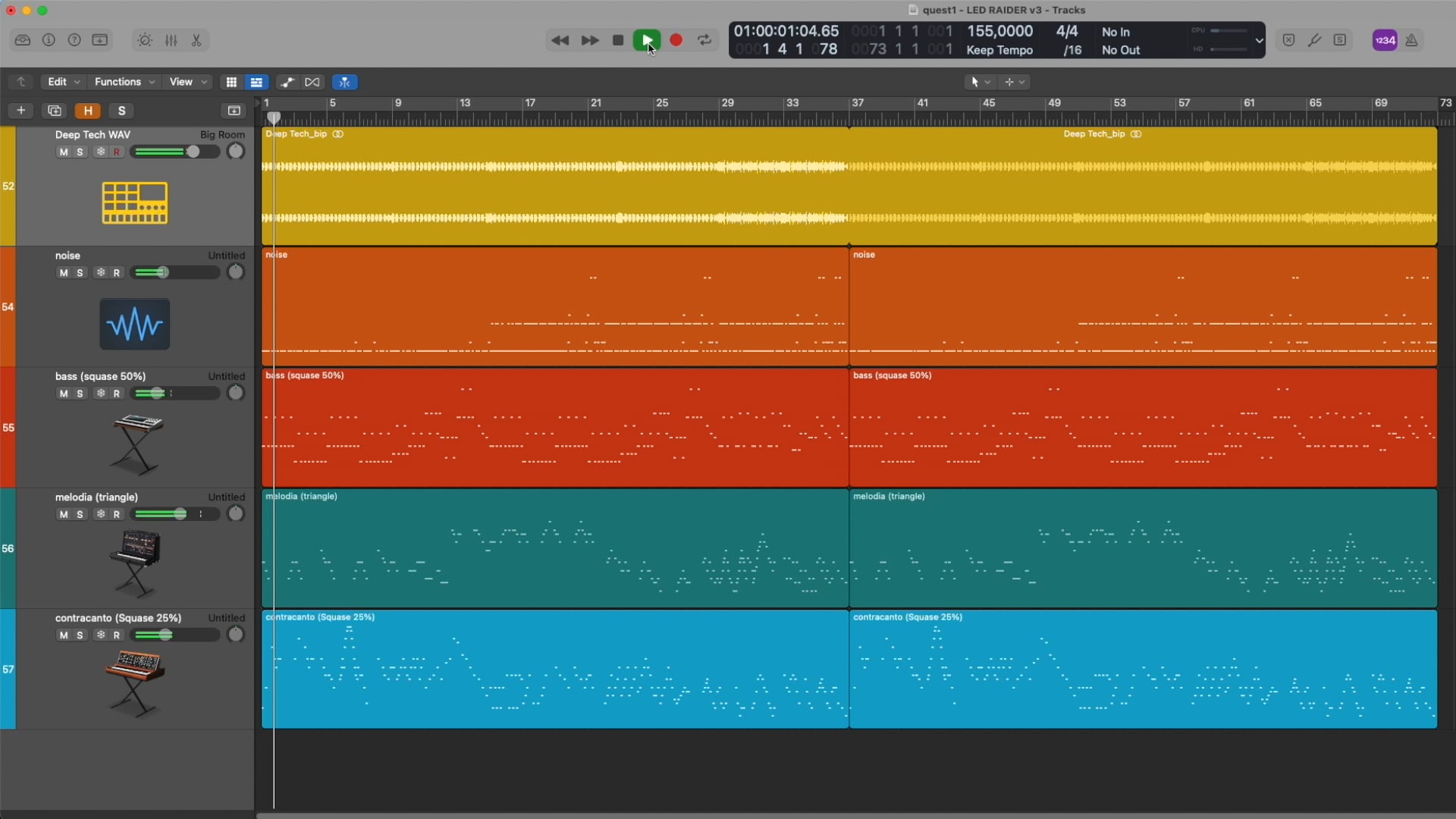Open Smart Controls with the dial icon
This screenshot has width=1456, height=819.
[x=145, y=40]
